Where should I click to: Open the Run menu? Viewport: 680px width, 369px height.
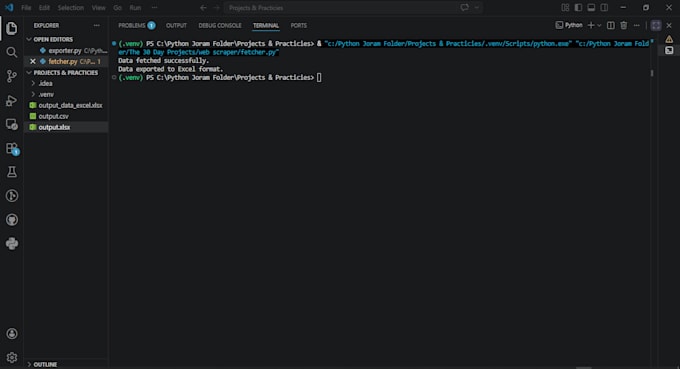[x=135, y=8]
